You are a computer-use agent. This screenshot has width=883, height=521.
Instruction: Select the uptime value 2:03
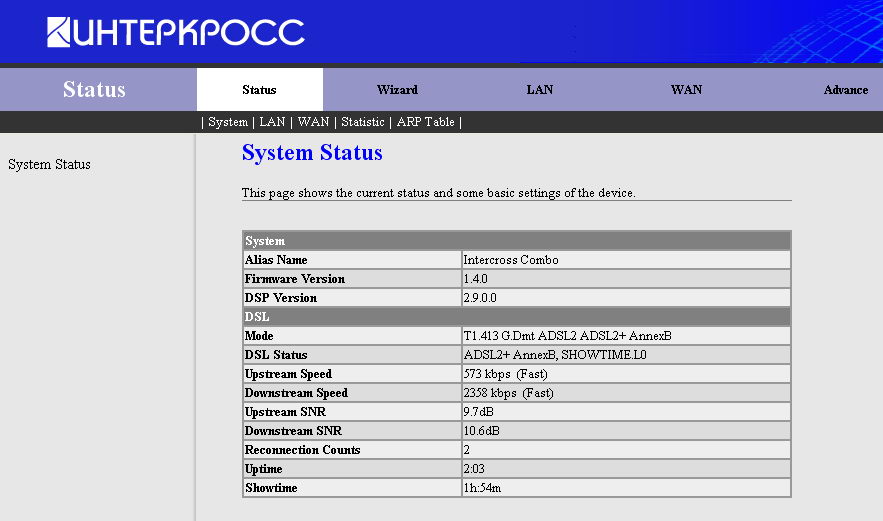pos(474,469)
